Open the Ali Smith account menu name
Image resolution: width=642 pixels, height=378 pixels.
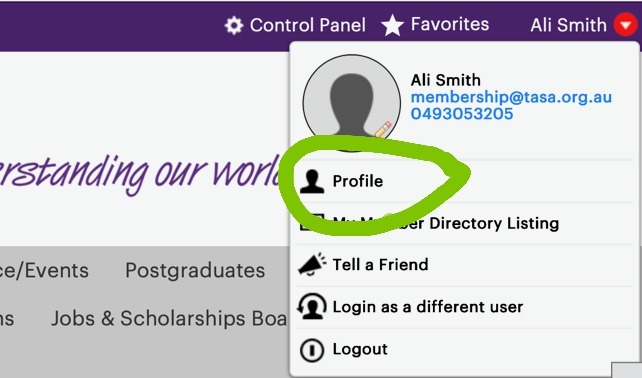568,25
